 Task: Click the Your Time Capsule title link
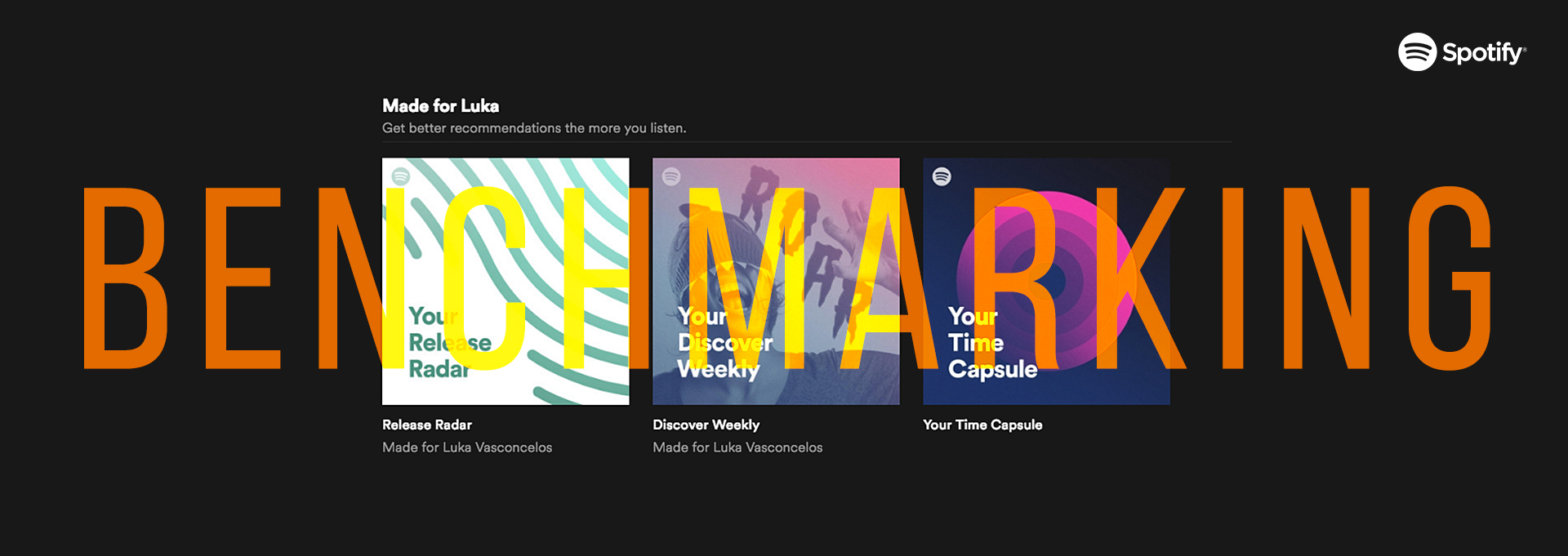(x=982, y=425)
